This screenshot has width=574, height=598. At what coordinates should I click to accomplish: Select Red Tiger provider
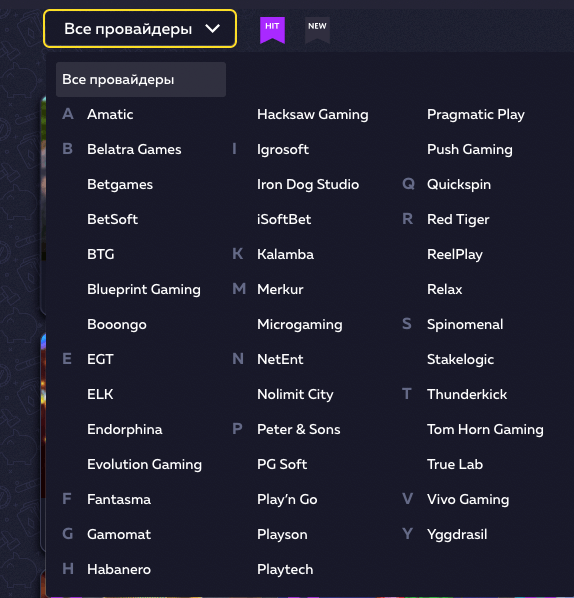coord(458,219)
